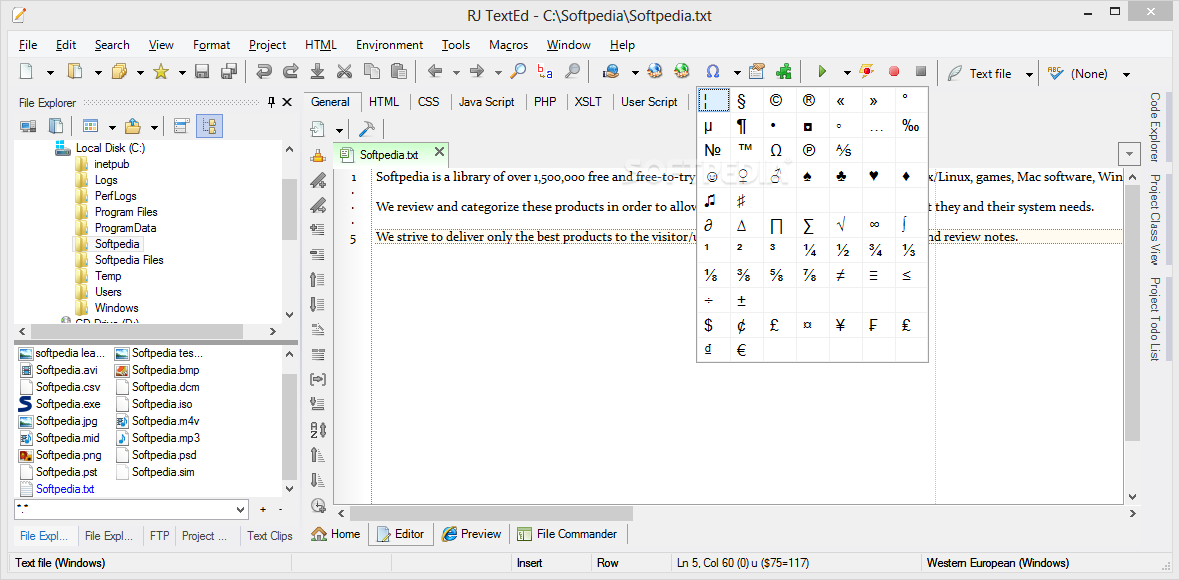This screenshot has width=1180, height=580.
Task: Toggle the File Explorer pin button
Action: tap(272, 102)
